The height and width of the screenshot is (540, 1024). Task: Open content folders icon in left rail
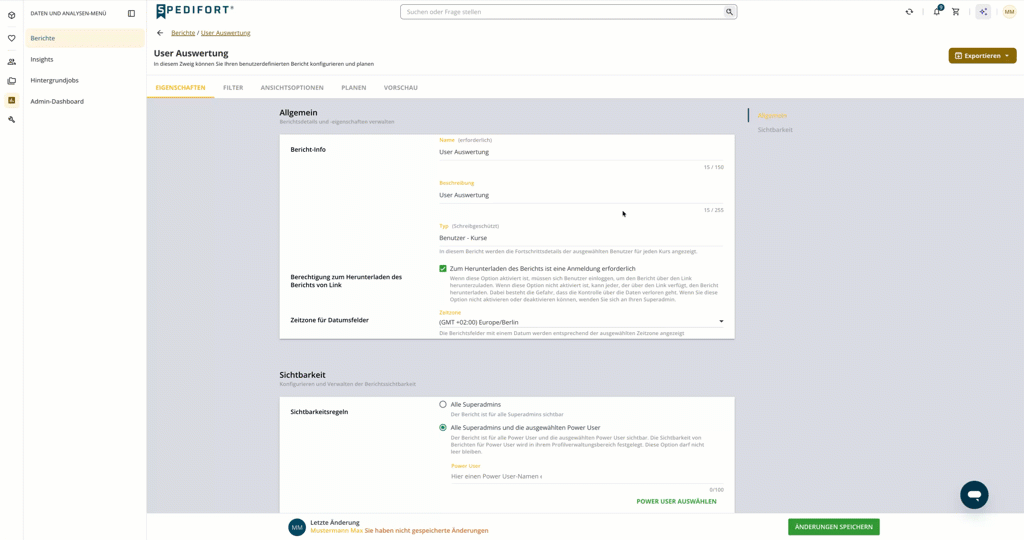[x=11, y=81]
